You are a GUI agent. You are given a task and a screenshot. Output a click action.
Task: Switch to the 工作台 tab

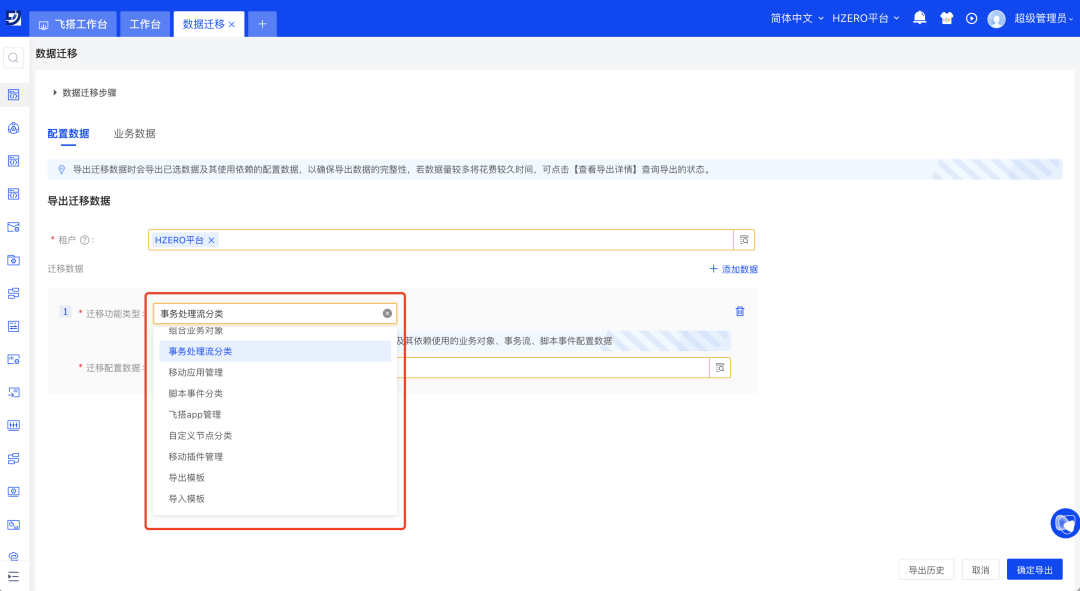145,24
